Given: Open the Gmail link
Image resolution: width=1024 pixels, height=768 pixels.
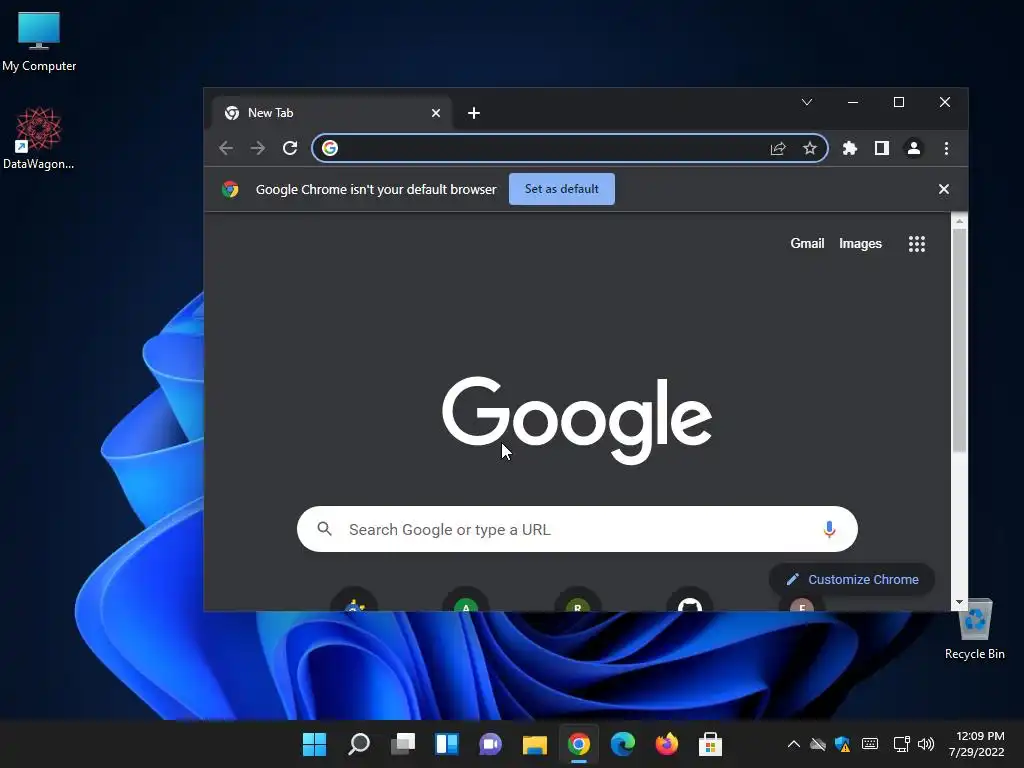Looking at the screenshot, I should click(807, 244).
